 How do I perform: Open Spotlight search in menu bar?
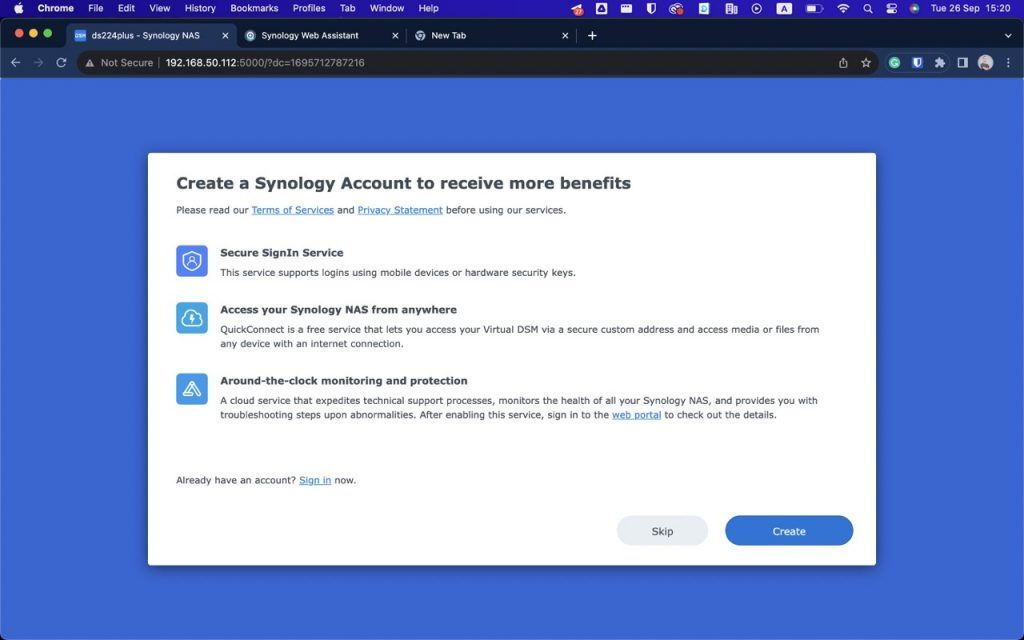click(x=867, y=8)
